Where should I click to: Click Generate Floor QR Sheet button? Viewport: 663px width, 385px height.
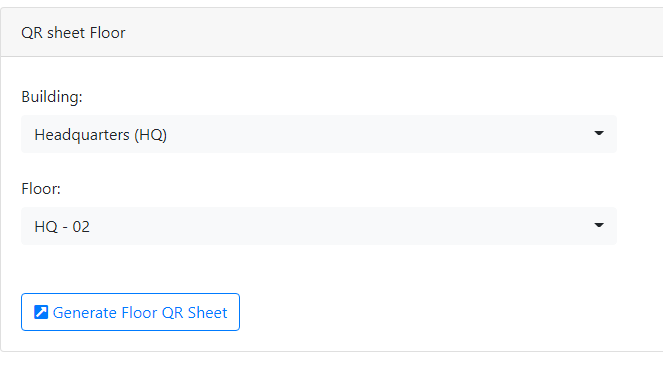(130, 312)
